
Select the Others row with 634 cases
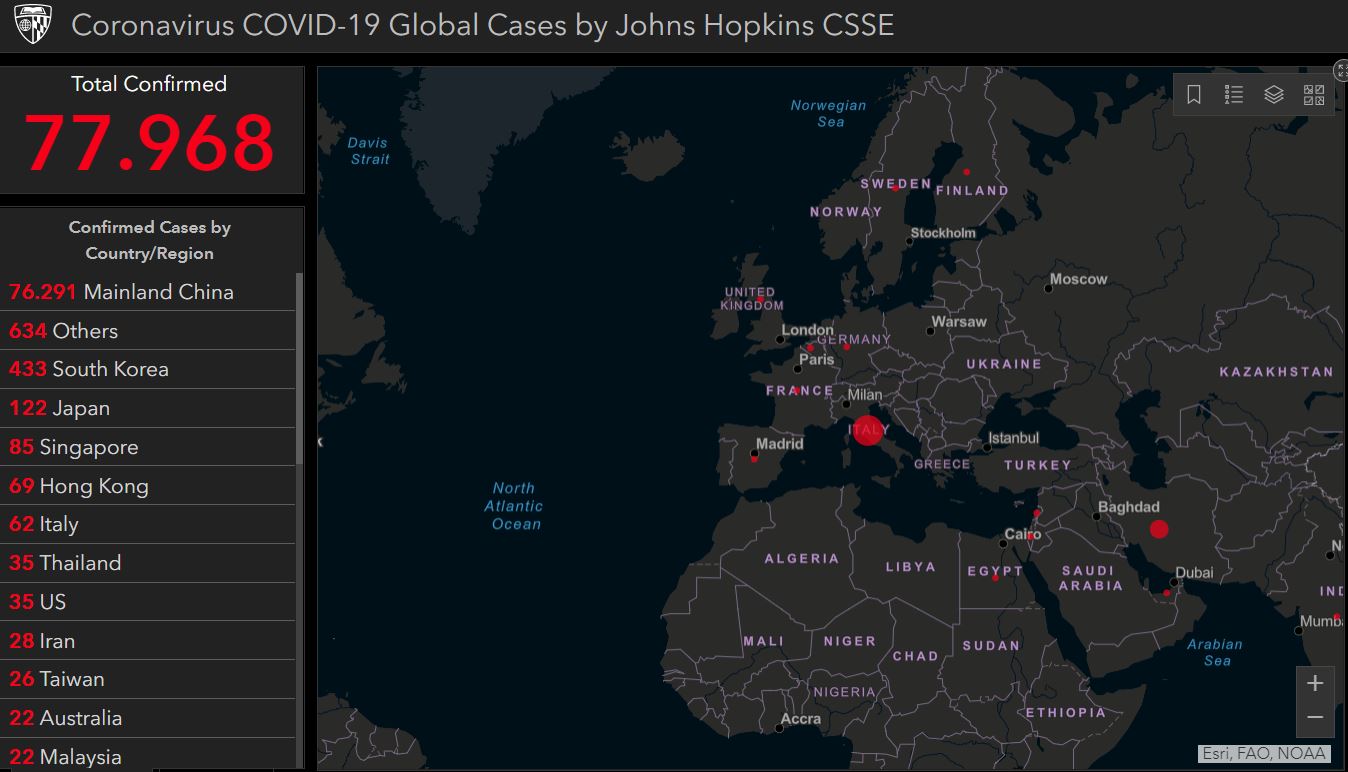click(x=148, y=331)
